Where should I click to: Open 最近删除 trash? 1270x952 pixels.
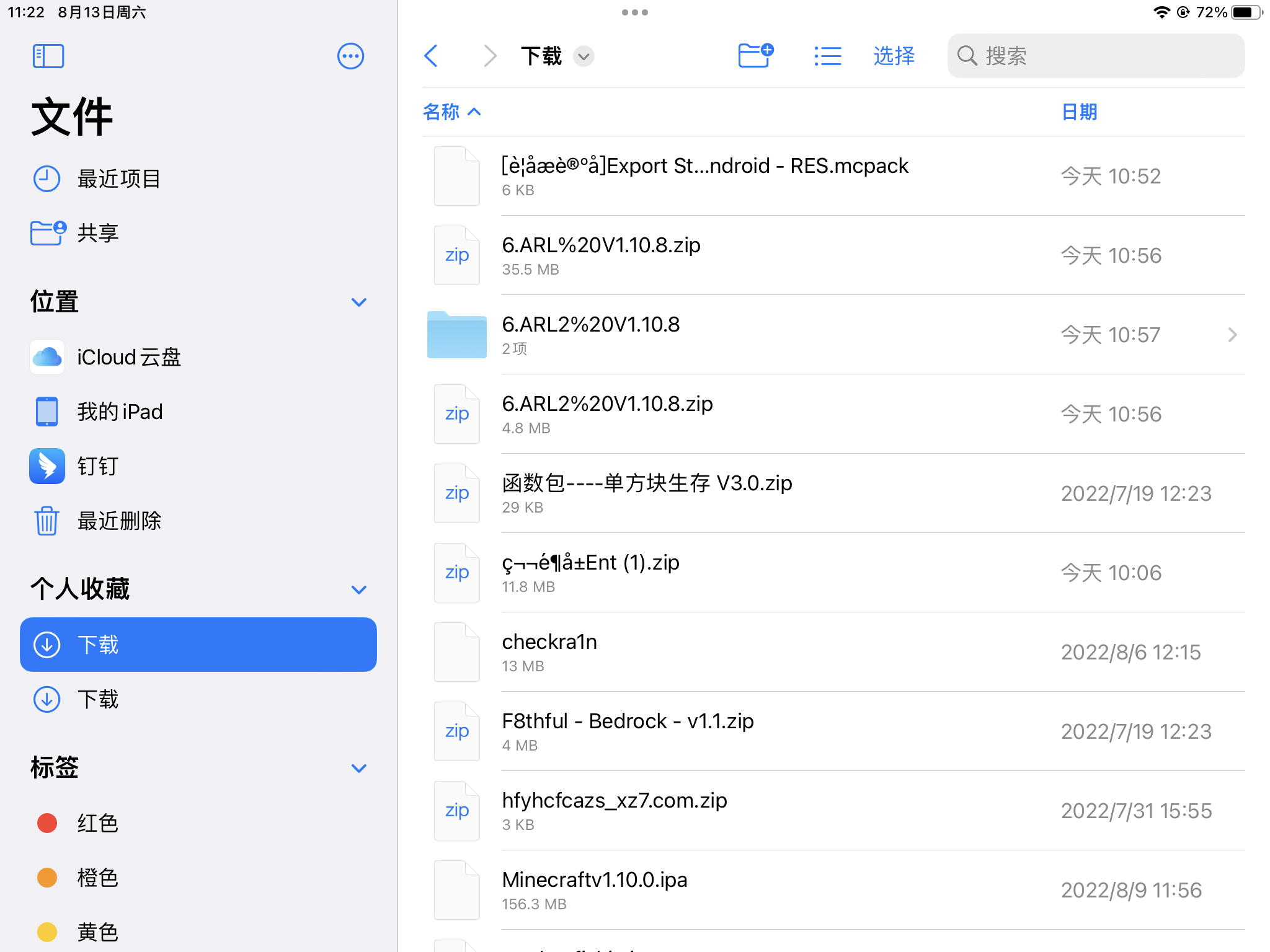click(x=198, y=521)
